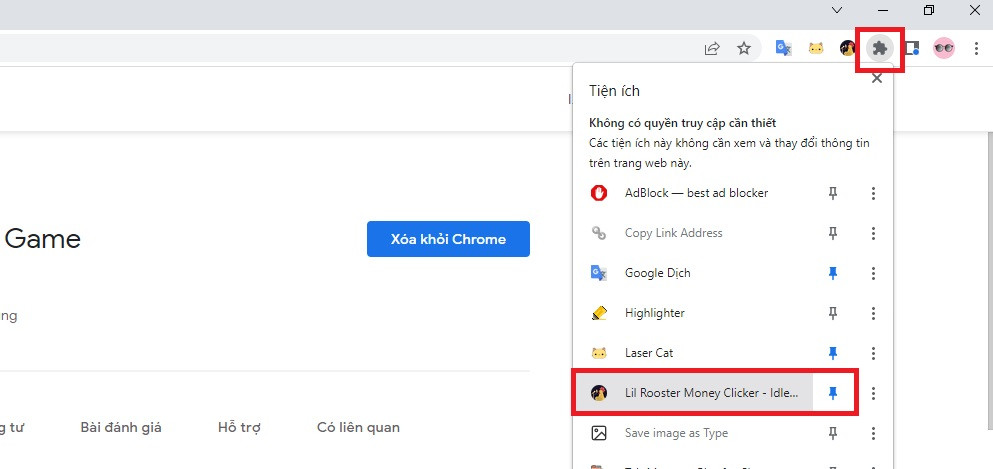Open the Chrome three-dot main menu
Screen dimensions: 993x469
point(976,48)
